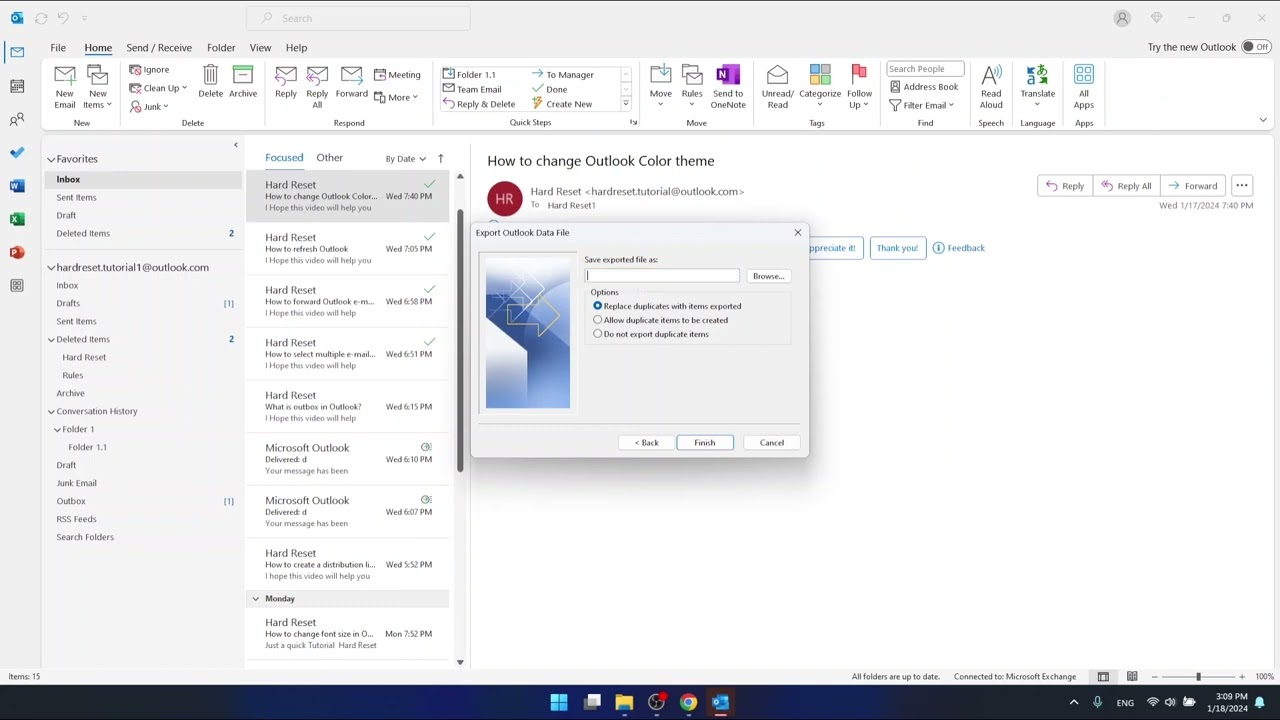
Task: Collapse Conversation History folder
Action: pyautogui.click(x=51, y=412)
